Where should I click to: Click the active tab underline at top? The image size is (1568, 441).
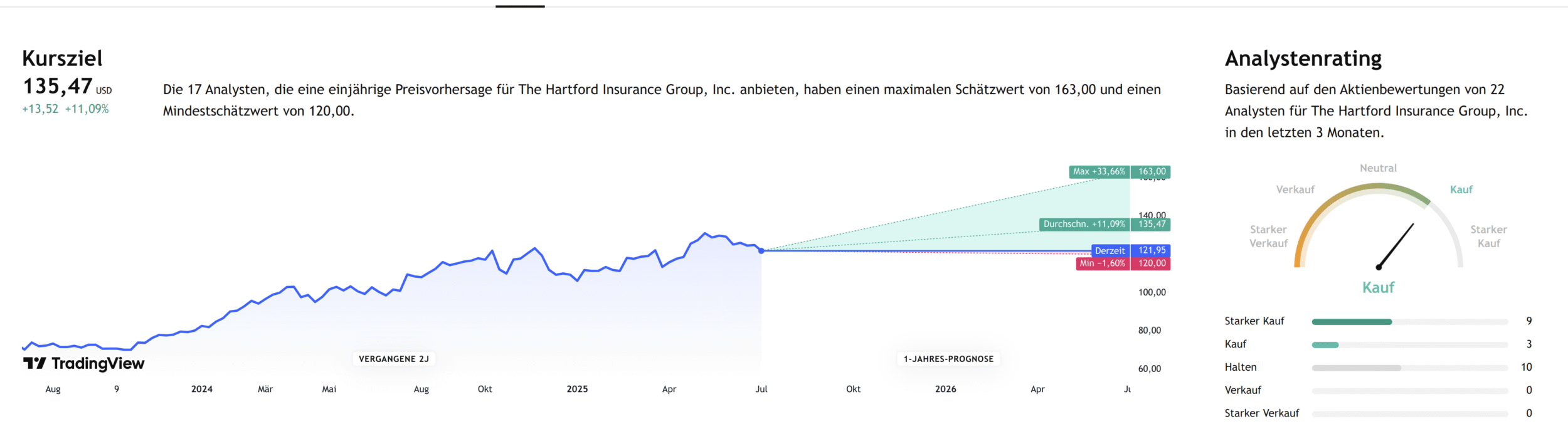520,6
